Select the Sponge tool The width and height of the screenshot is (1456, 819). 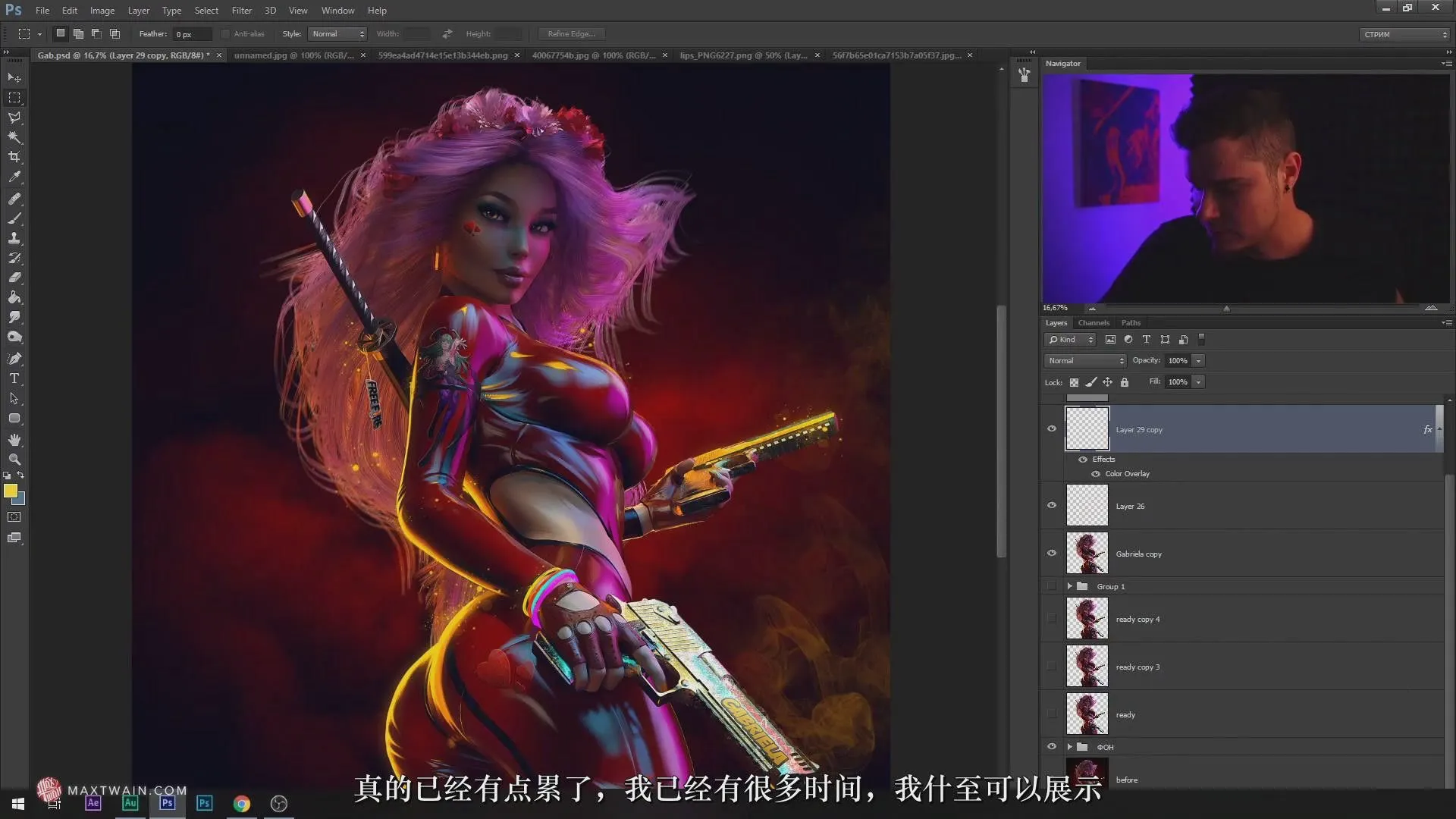[x=14, y=337]
